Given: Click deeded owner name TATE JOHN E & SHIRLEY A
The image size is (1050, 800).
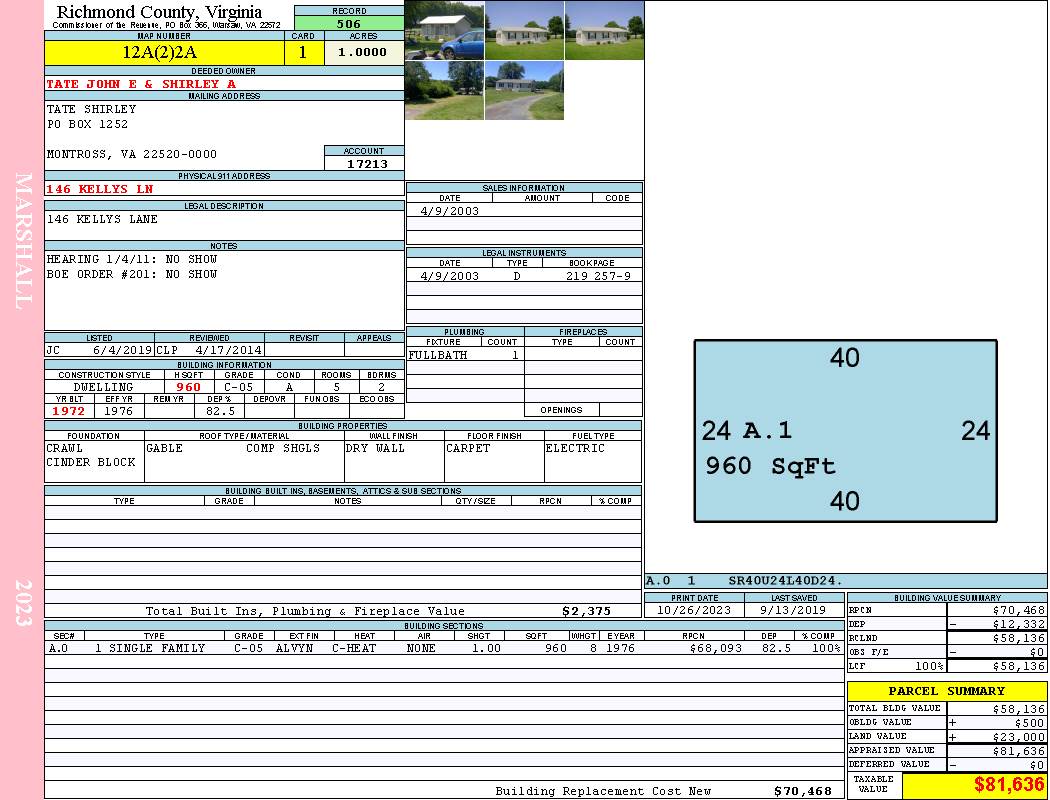Looking at the screenshot, I should coord(141,84).
